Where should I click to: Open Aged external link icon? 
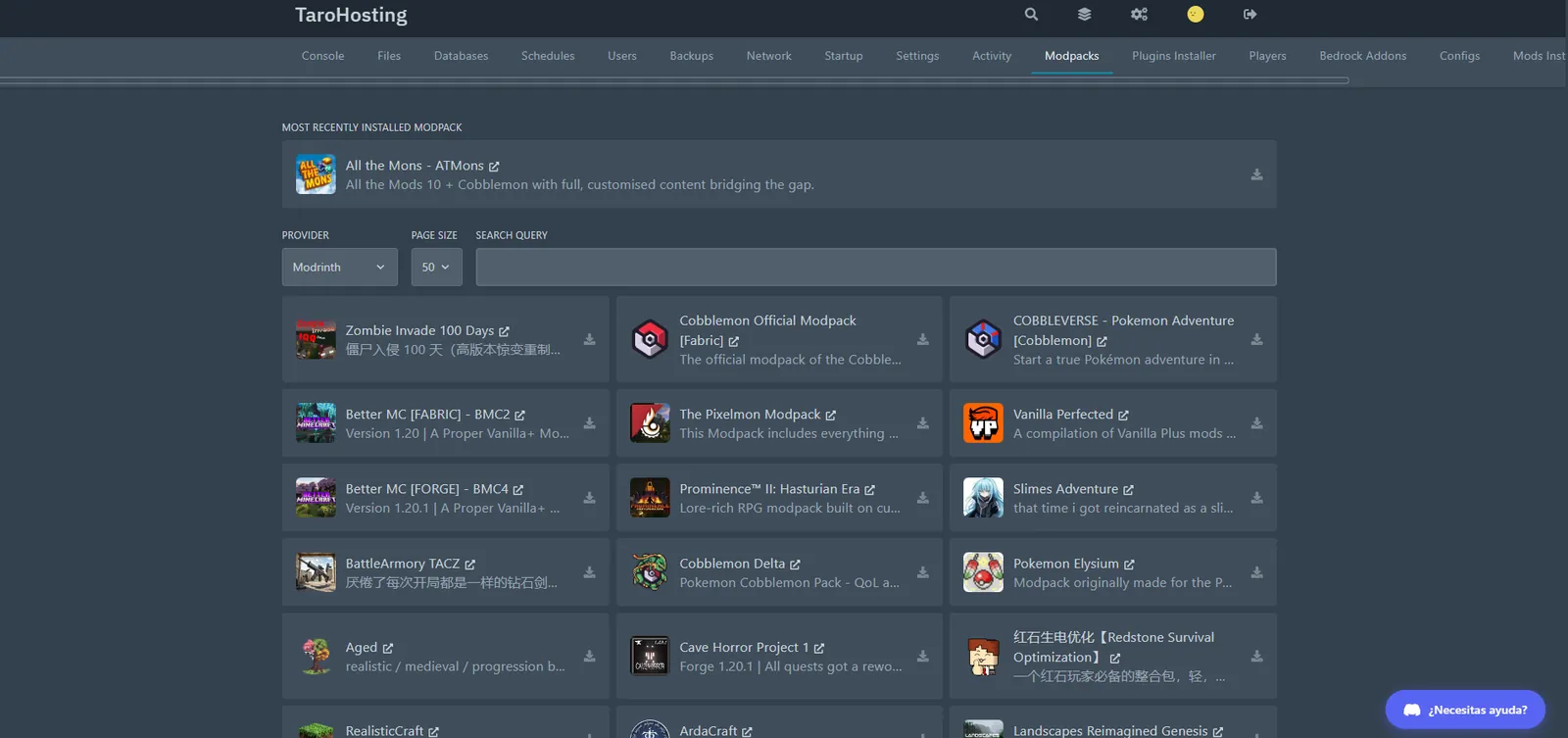pyautogui.click(x=387, y=649)
